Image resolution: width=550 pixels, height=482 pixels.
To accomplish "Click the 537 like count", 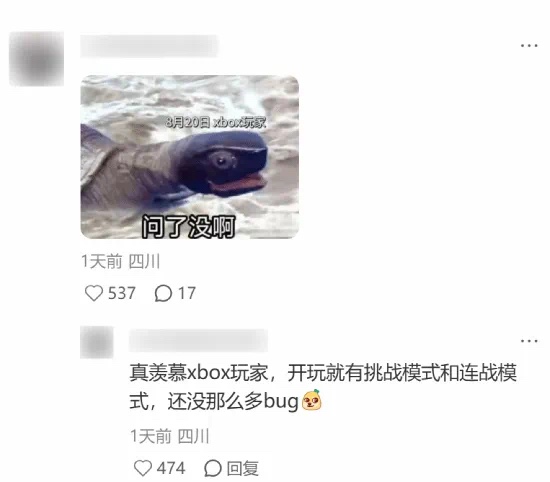I will coord(121,293).
